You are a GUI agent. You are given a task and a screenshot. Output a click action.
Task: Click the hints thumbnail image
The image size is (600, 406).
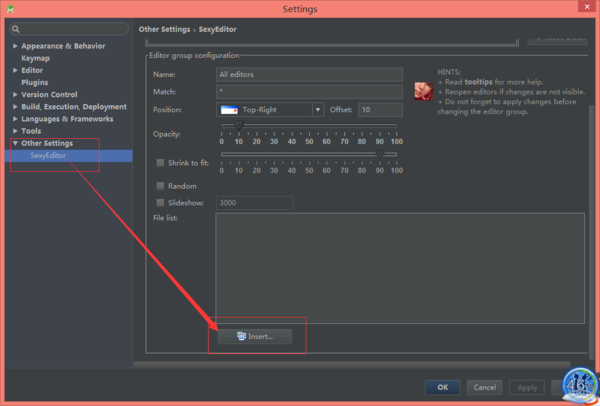[423, 91]
